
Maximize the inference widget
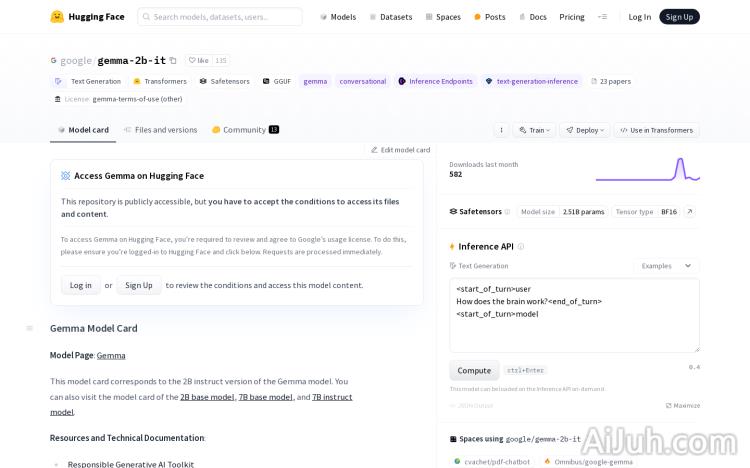[683, 405]
